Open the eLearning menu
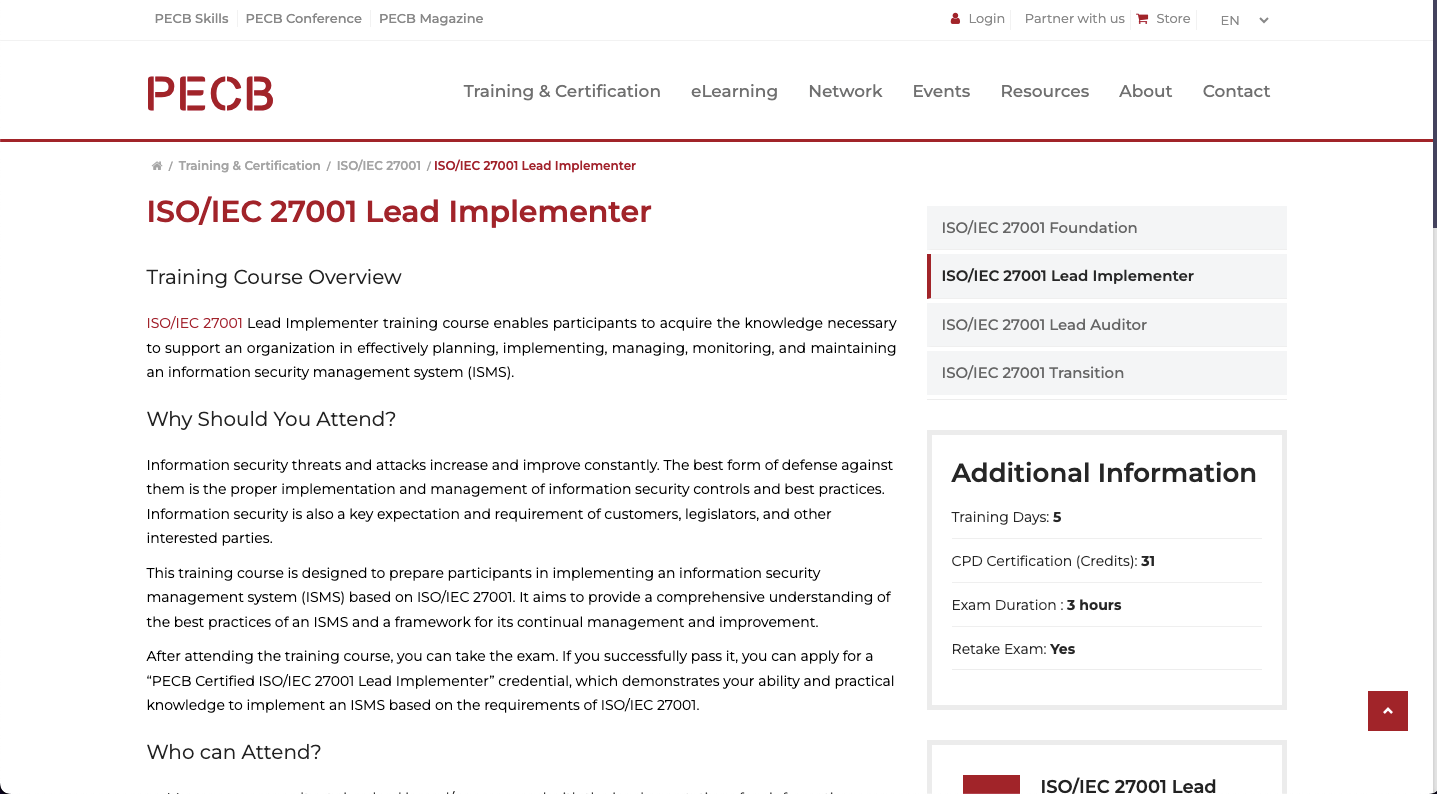The width and height of the screenshot is (1437, 794). (734, 91)
